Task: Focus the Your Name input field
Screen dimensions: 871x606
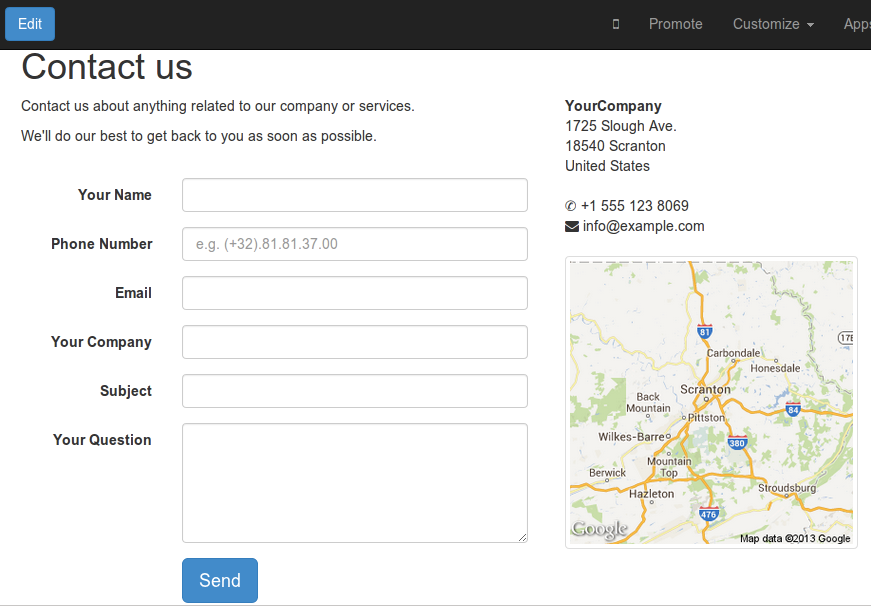Action: click(x=355, y=195)
